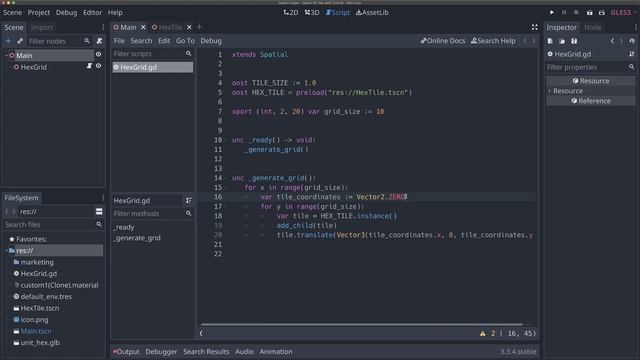Image resolution: width=640 pixels, height=360 pixels.
Task: Open the Scene dock options menu
Action: pyautogui.click(x=103, y=27)
